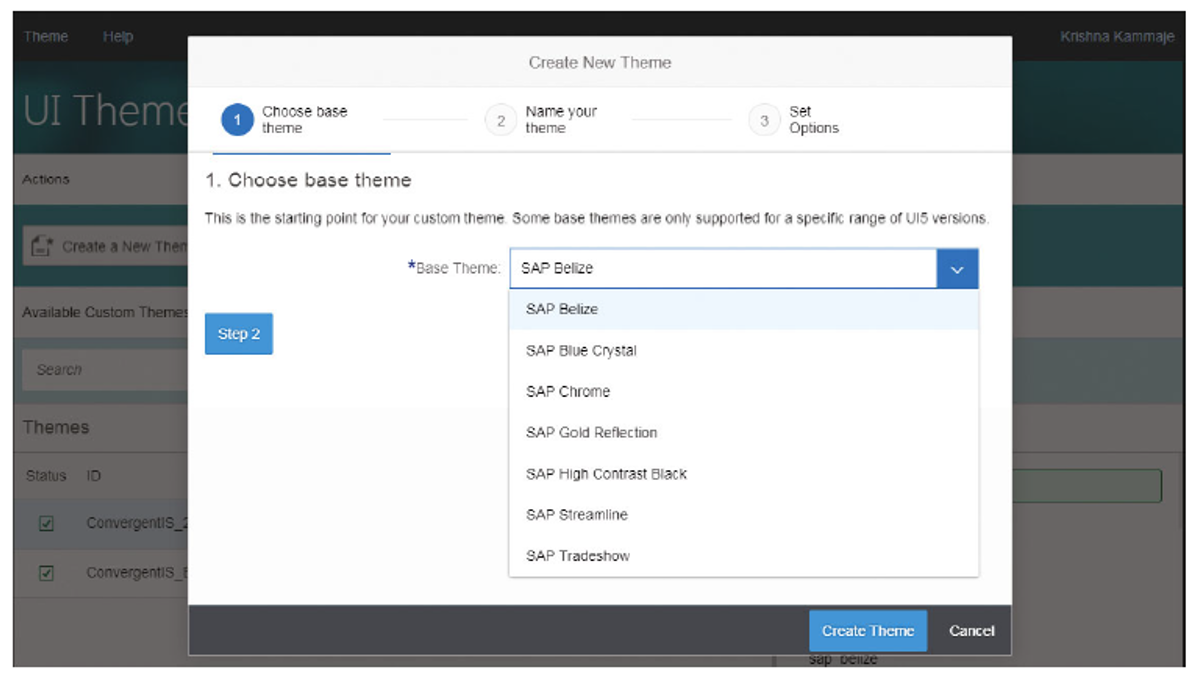
Task: Select SAP Streamline in the dropdown
Action: pyautogui.click(x=576, y=514)
